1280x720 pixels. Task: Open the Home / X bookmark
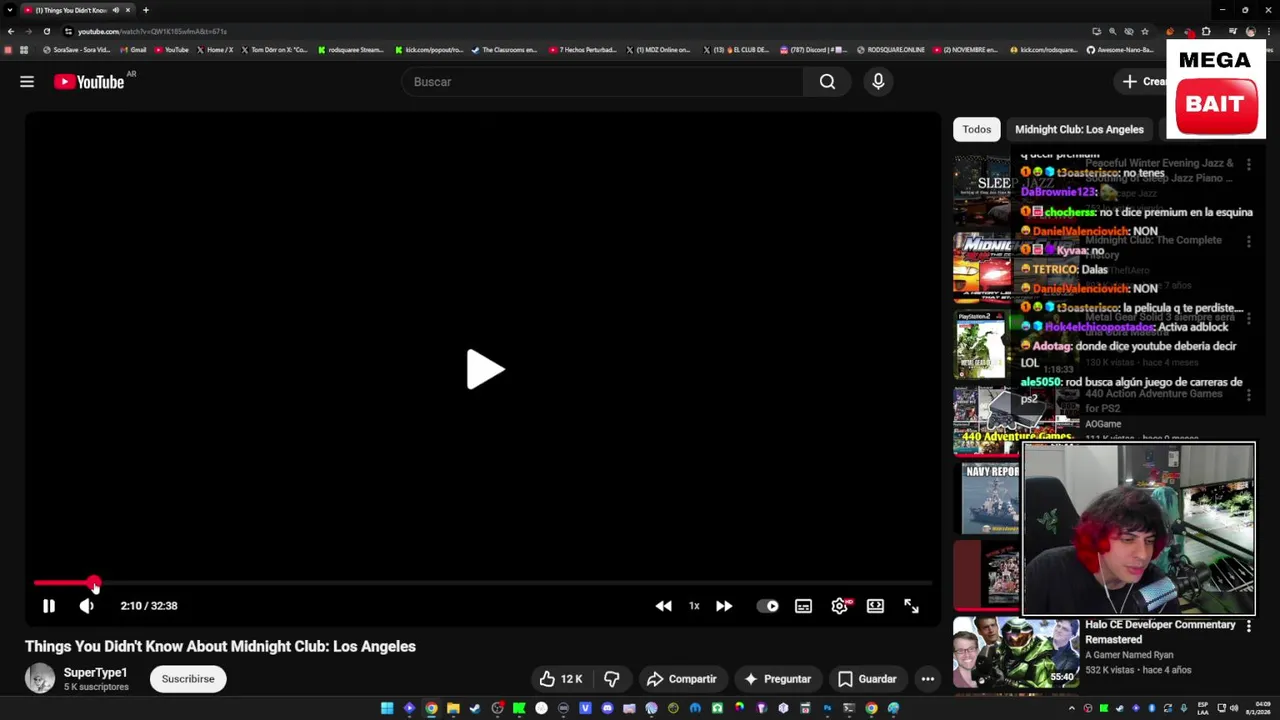(x=215, y=50)
